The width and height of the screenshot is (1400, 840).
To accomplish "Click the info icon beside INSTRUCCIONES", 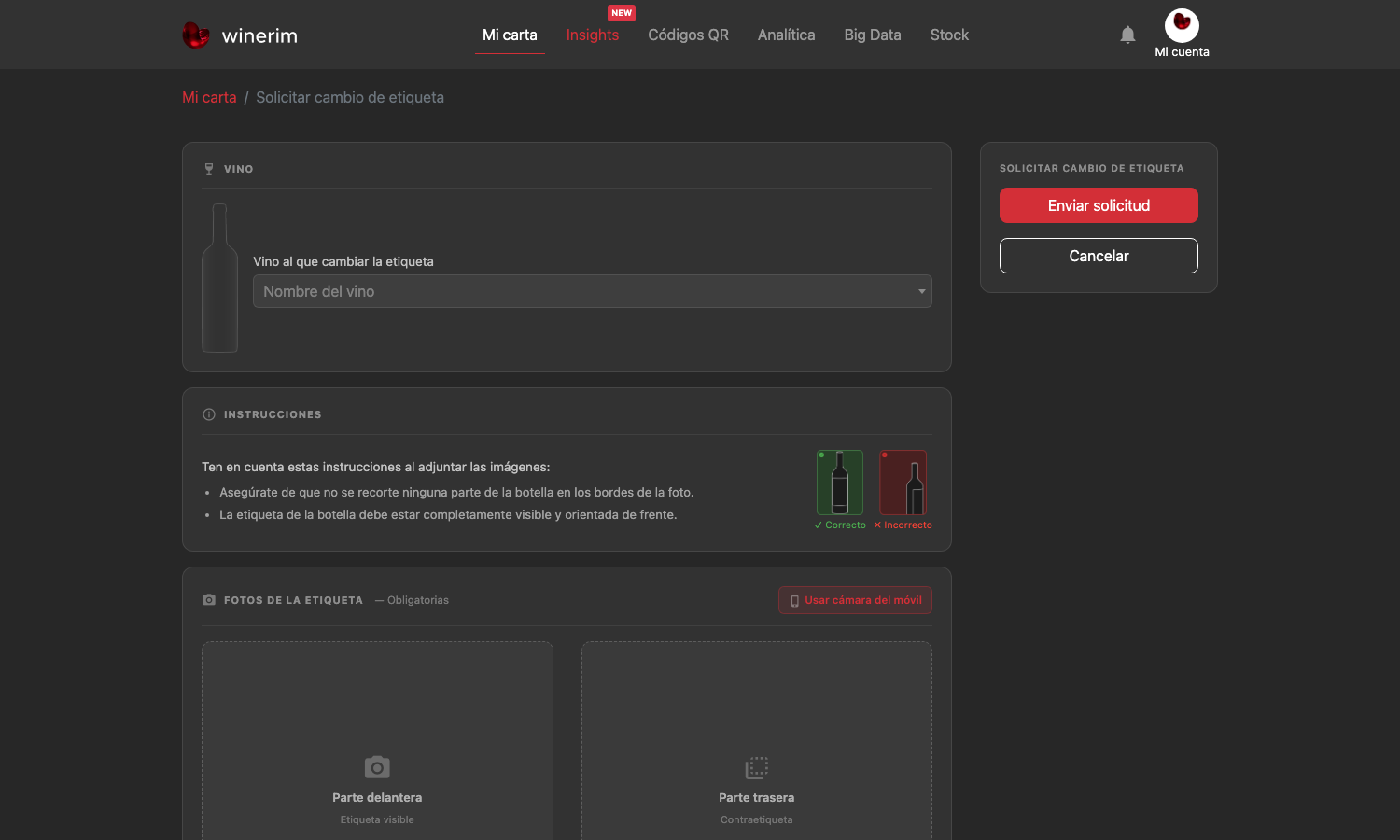I will (x=209, y=414).
